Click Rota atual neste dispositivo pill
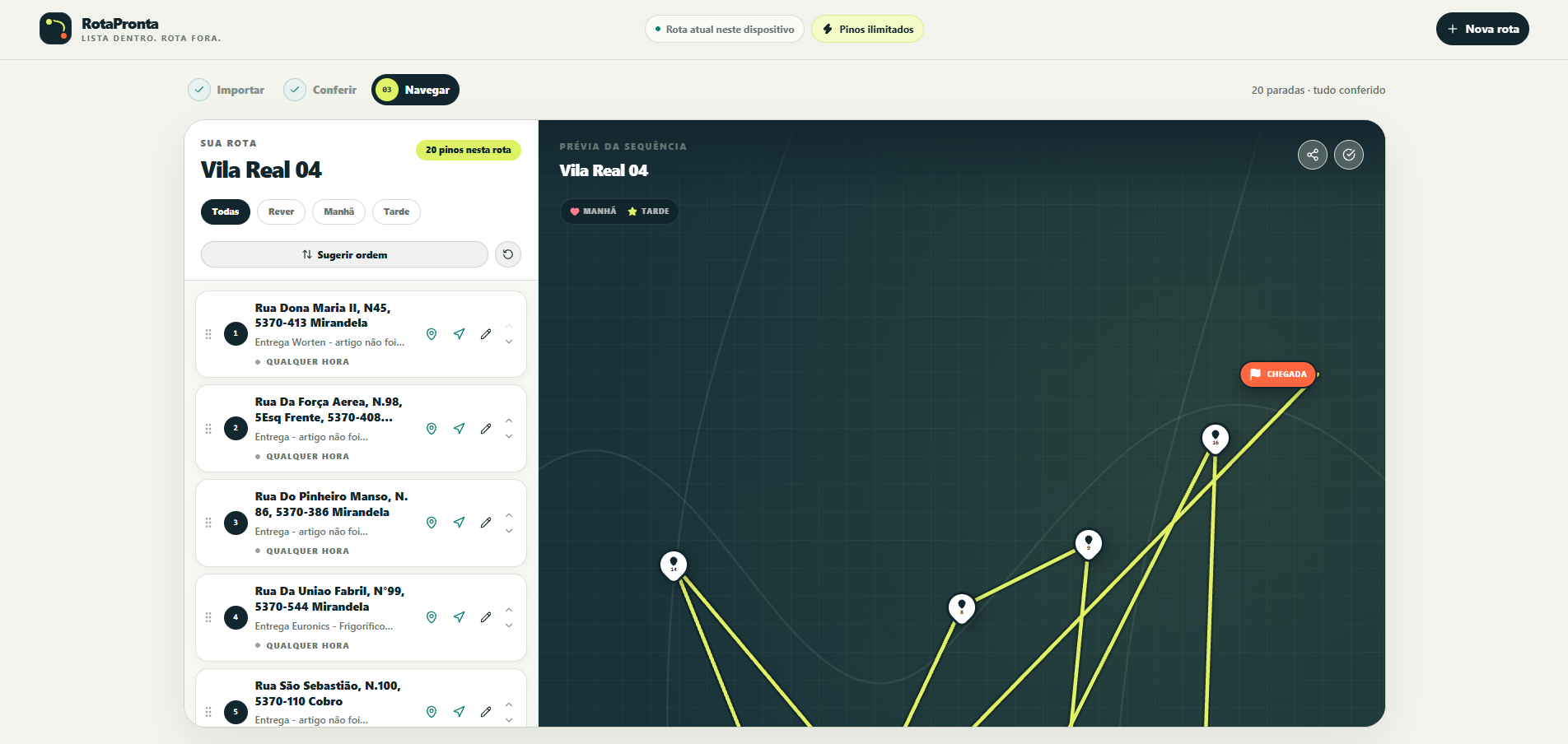 [725, 29]
